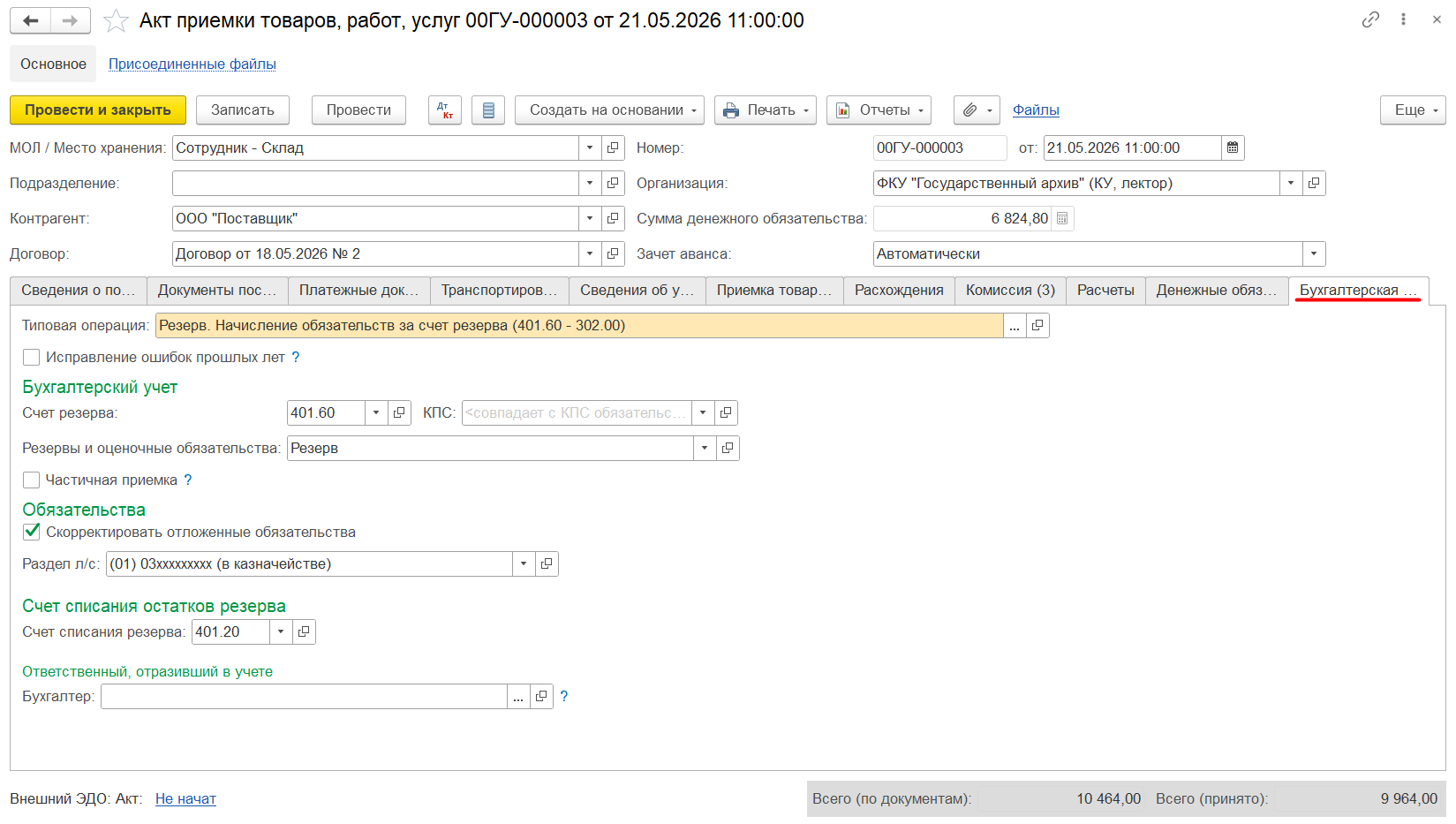The image size is (1456, 824).
Task: Uncheck Скорректировать отложенные обязательства
Action: pyautogui.click(x=32, y=532)
